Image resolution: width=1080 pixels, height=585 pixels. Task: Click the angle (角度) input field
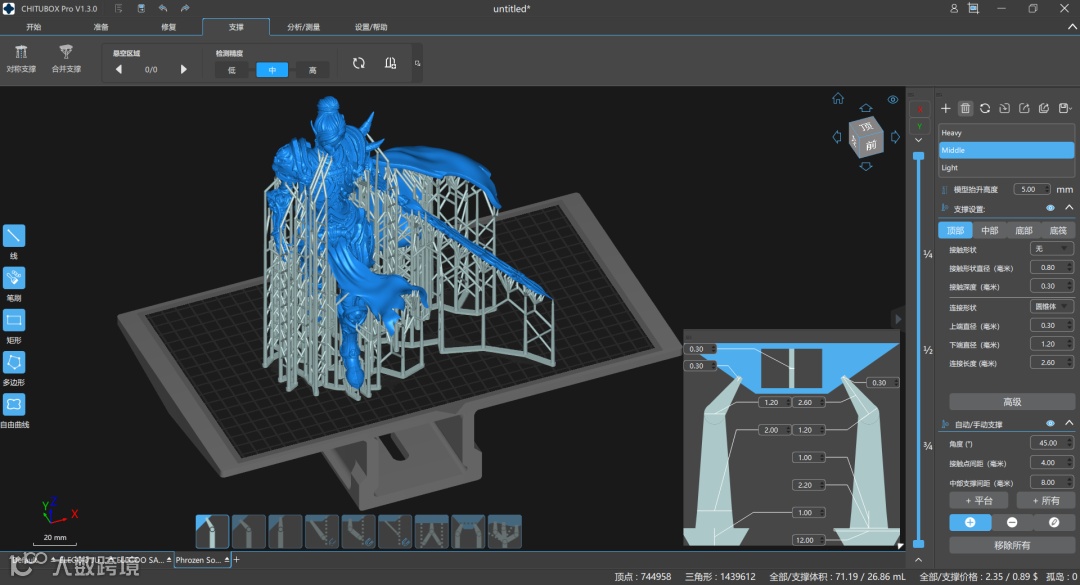point(1048,443)
